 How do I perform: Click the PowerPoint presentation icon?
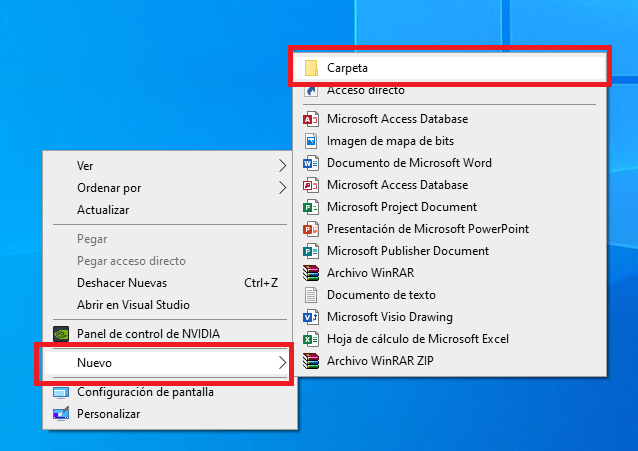pos(310,229)
